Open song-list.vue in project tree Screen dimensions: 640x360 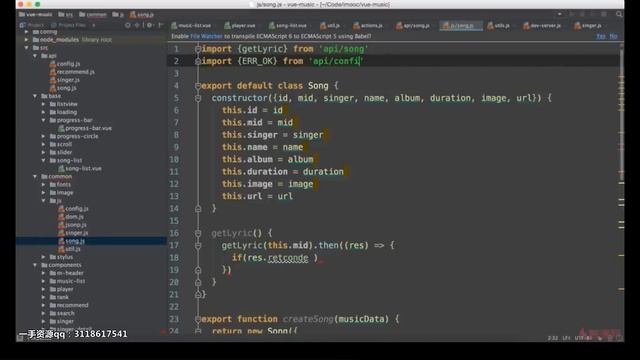coord(80,168)
